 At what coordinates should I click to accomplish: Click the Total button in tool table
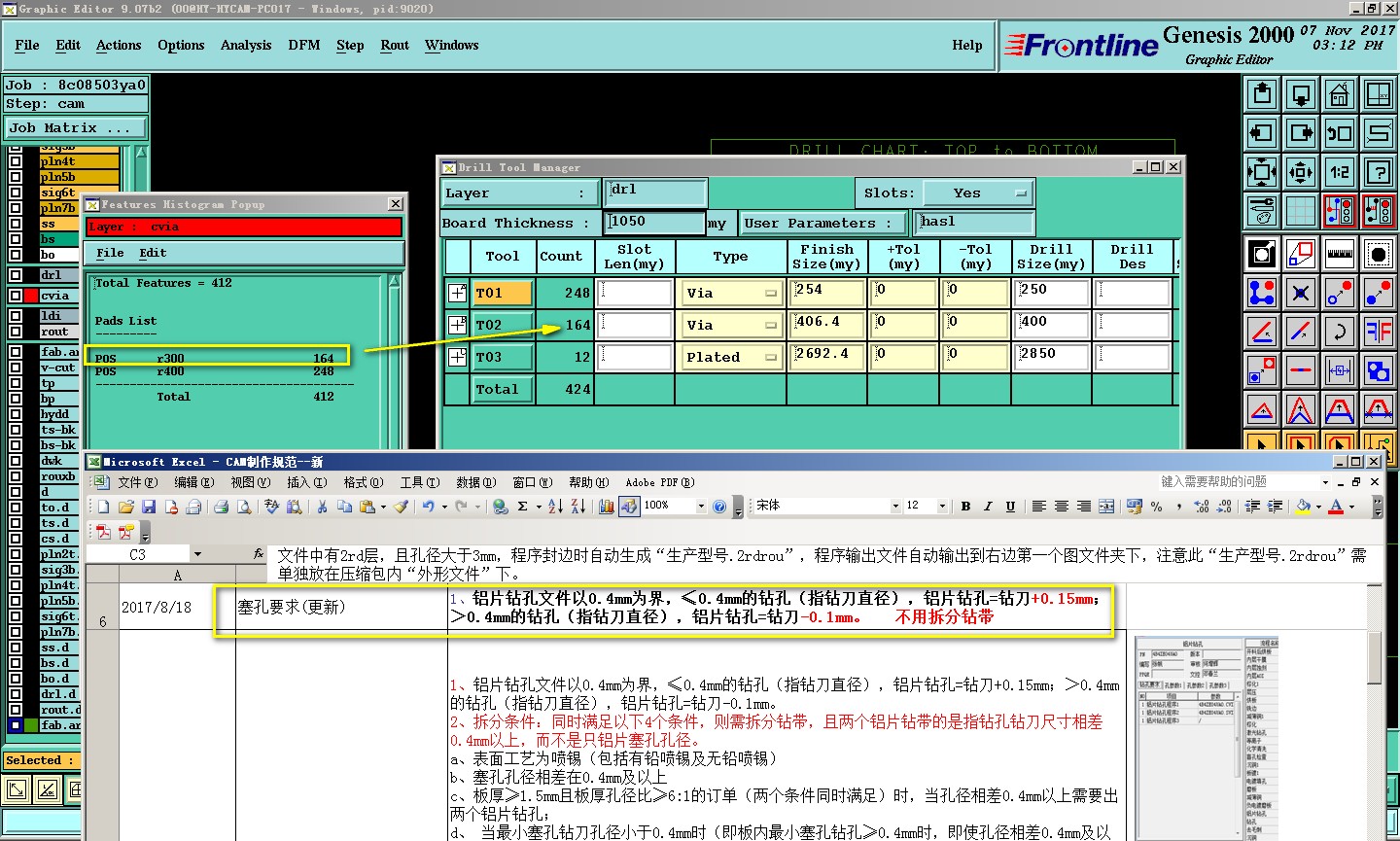(x=503, y=389)
